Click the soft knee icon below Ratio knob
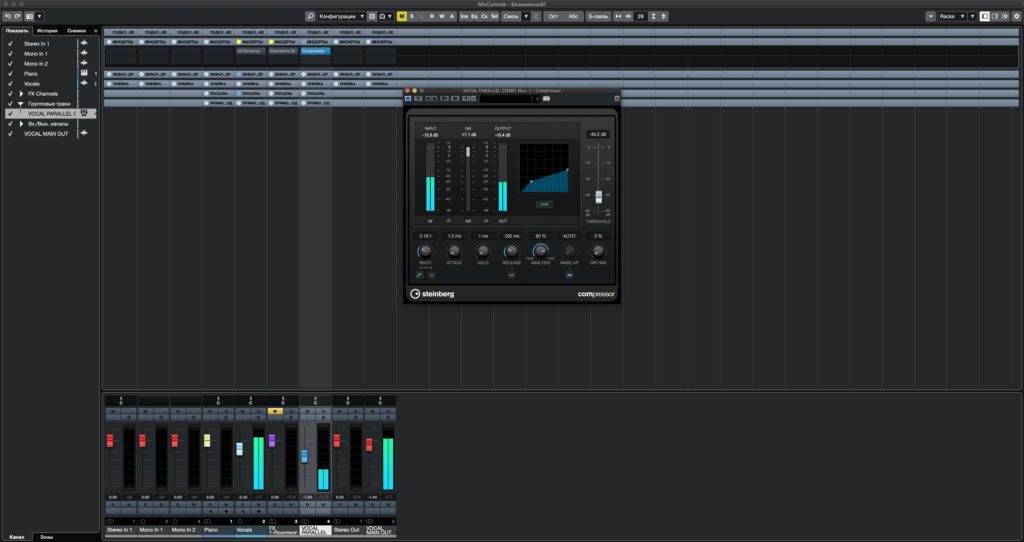Viewport: 1024px width, 542px height. [419, 276]
